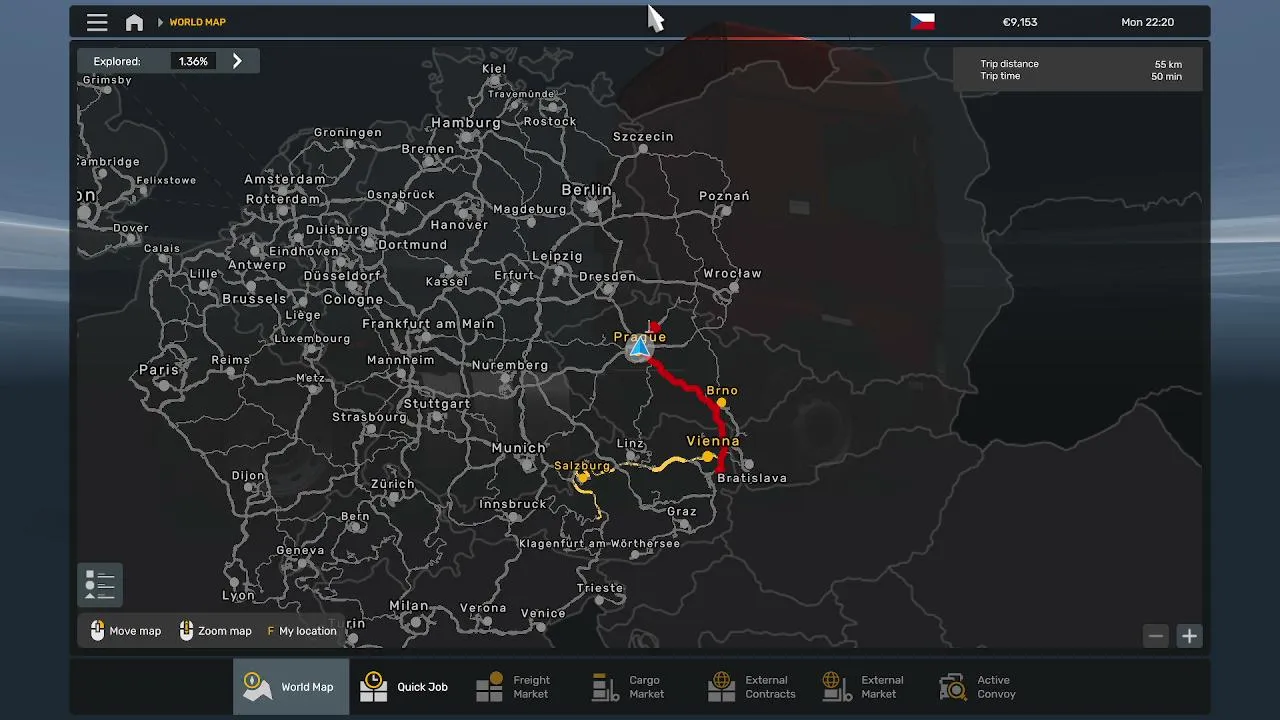Click the Rostock city label

click(x=550, y=122)
